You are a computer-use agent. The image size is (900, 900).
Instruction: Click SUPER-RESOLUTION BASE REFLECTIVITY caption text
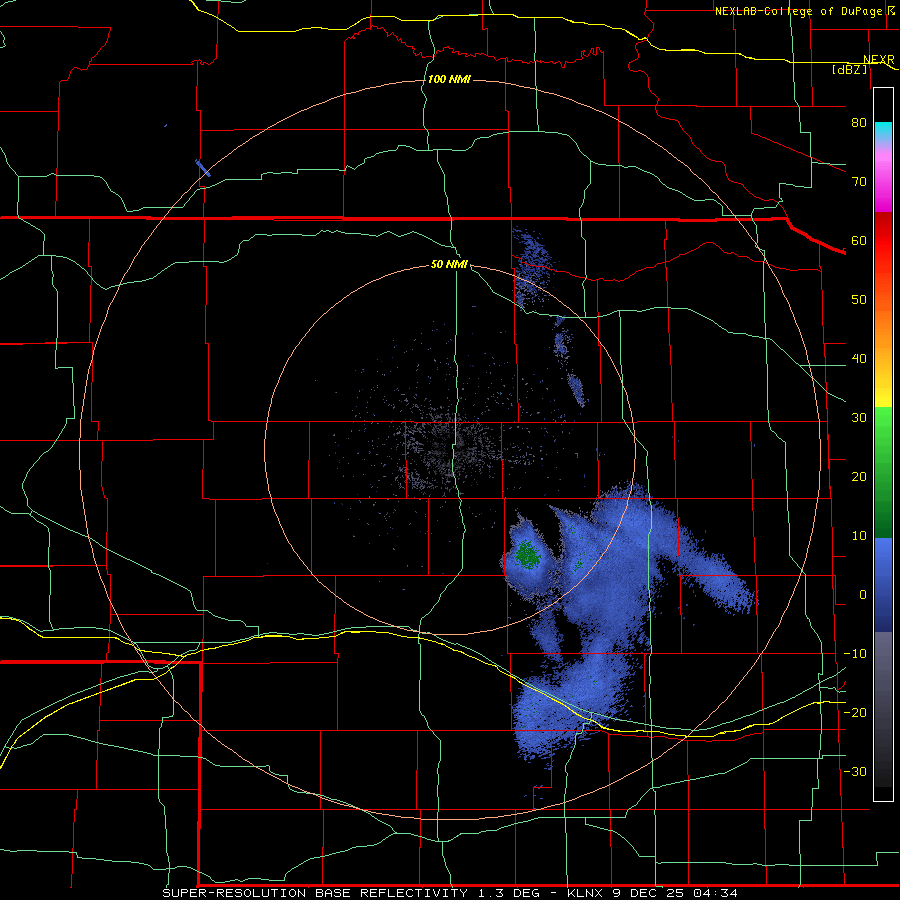click(x=315, y=893)
